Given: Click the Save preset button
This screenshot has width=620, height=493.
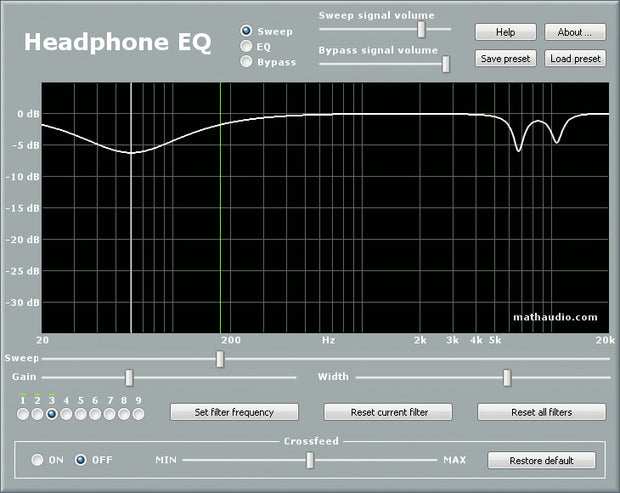Looking at the screenshot, I should (x=505, y=59).
